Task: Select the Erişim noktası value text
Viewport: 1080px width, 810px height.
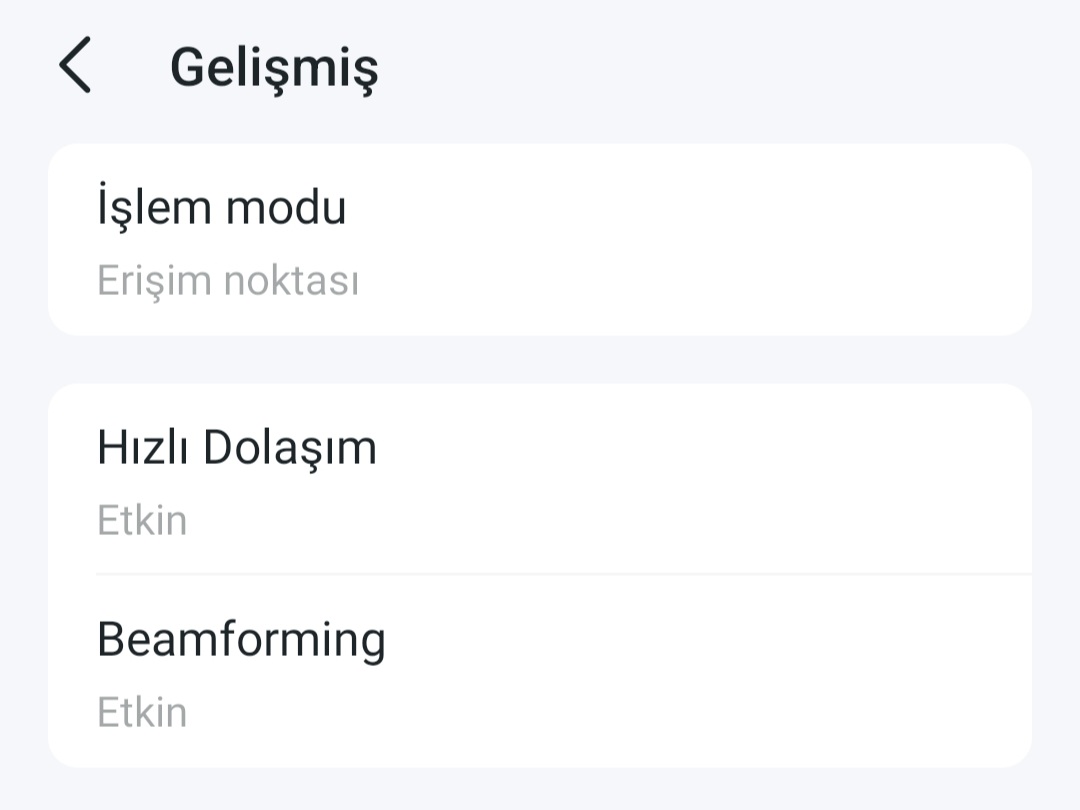Action: (228, 282)
